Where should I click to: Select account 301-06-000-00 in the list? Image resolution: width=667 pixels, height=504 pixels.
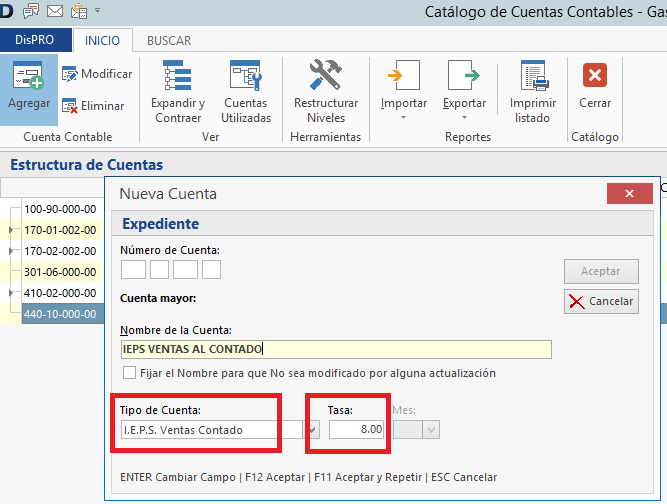click(60, 272)
